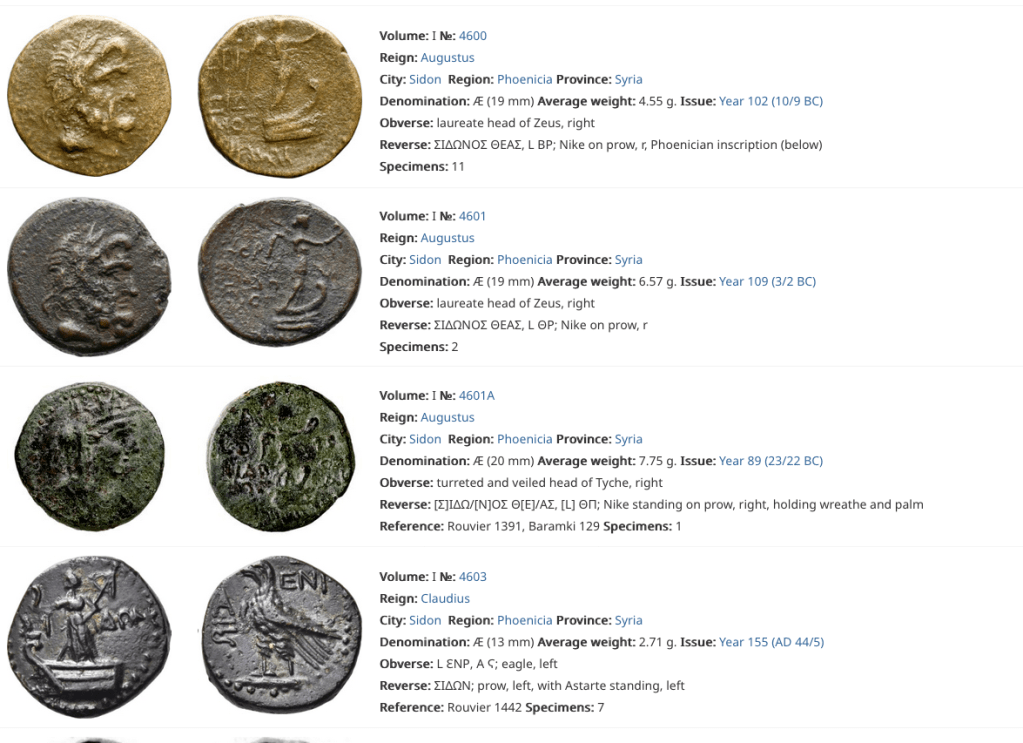This screenshot has width=1023, height=743.
Task: Click Augustus reign for coin 4600
Action: pos(447,57)
